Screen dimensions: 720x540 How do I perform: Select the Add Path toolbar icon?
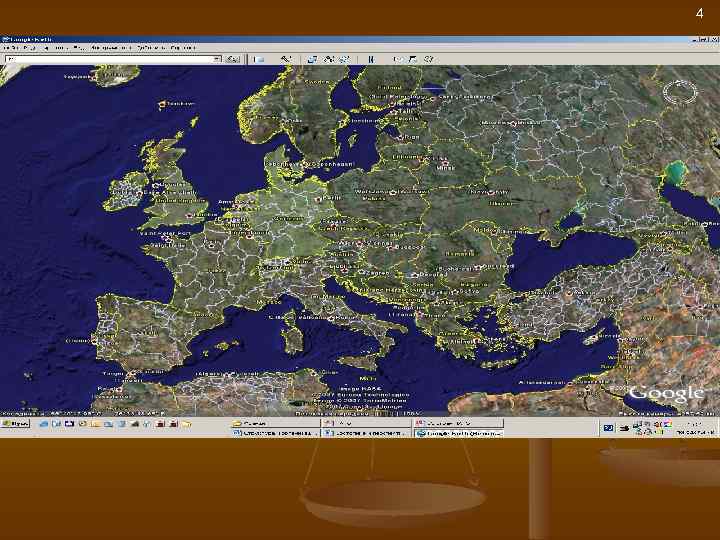(x=329, y=59)
